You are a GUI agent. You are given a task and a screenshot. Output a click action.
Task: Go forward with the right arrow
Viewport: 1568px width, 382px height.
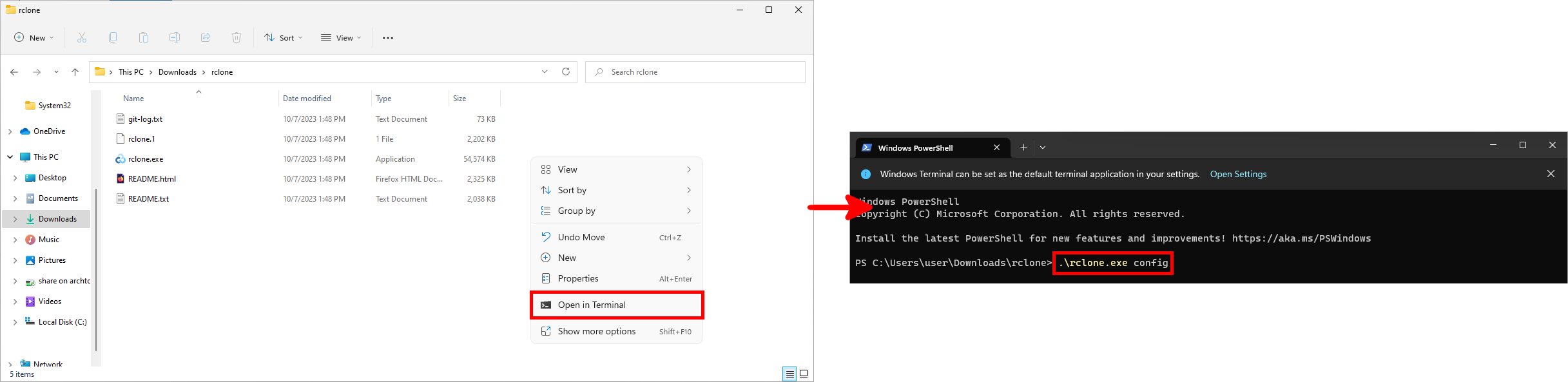click(x=37, y=72)
